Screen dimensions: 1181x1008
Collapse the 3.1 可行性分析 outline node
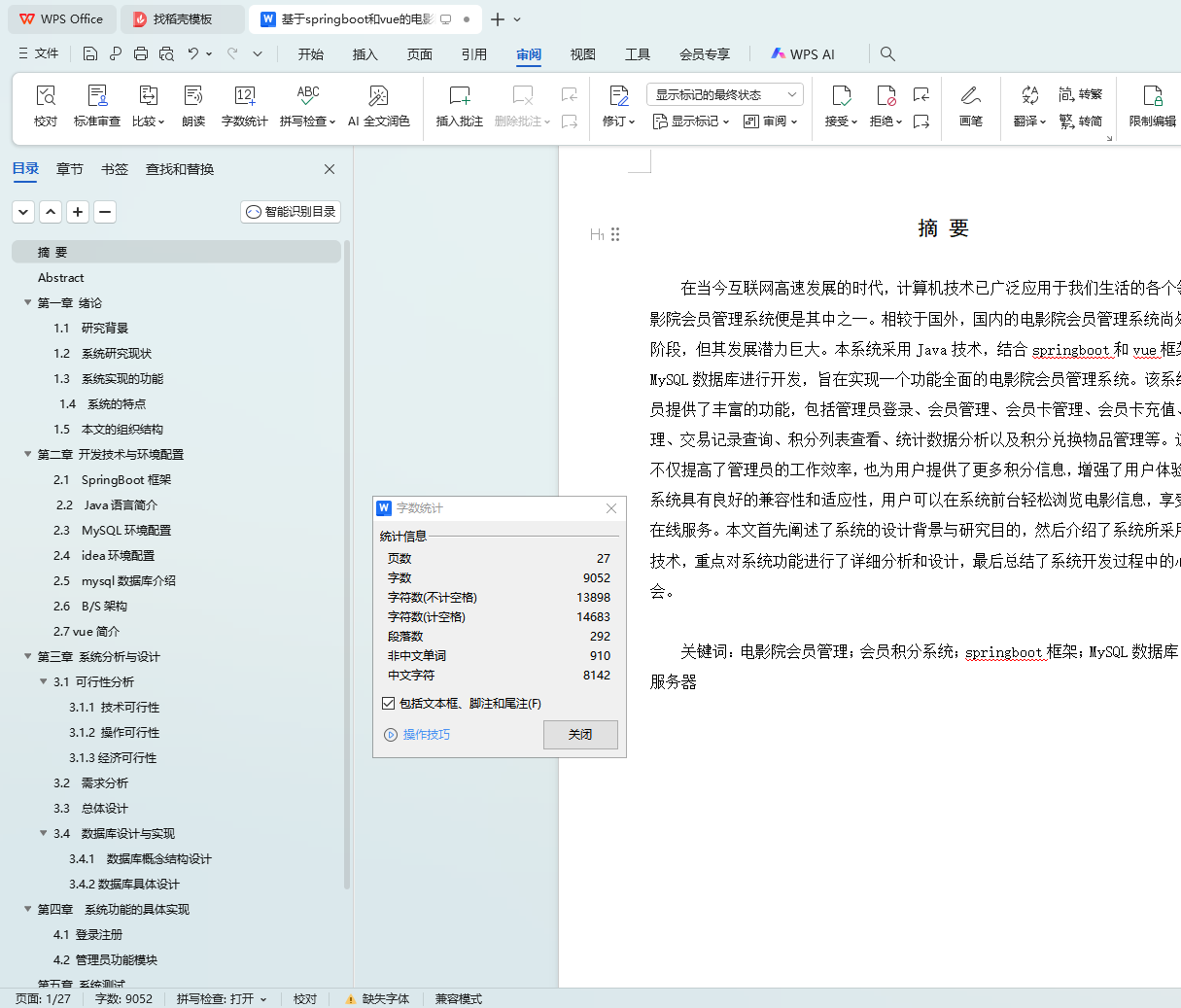[x=43, y=682]
